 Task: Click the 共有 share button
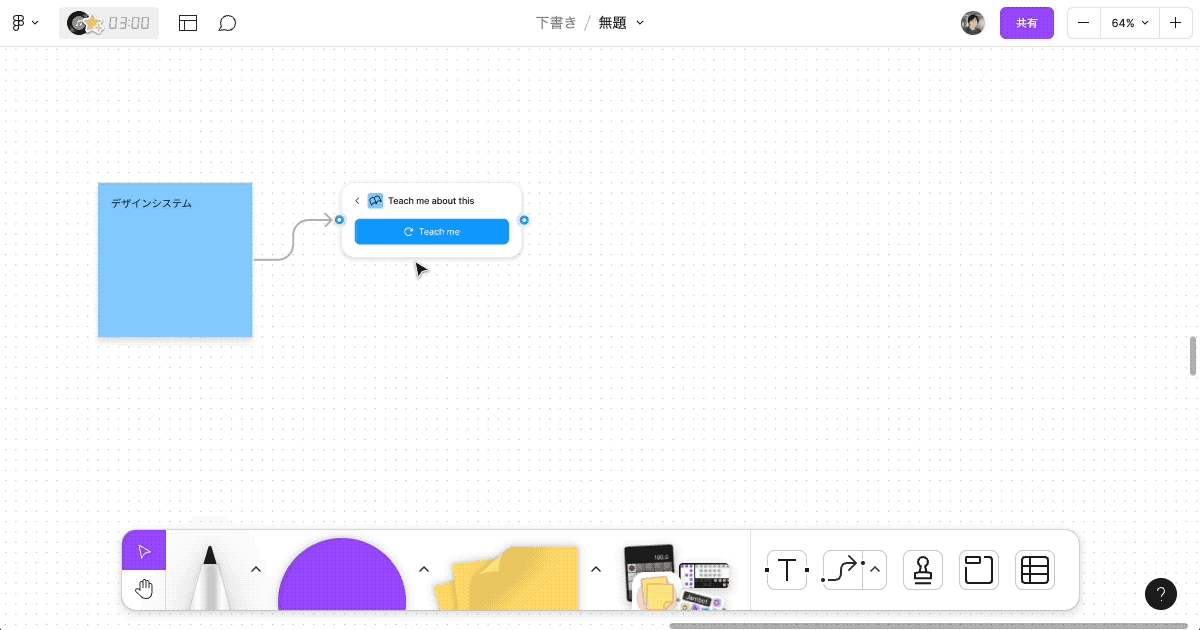click(1027, 22)
